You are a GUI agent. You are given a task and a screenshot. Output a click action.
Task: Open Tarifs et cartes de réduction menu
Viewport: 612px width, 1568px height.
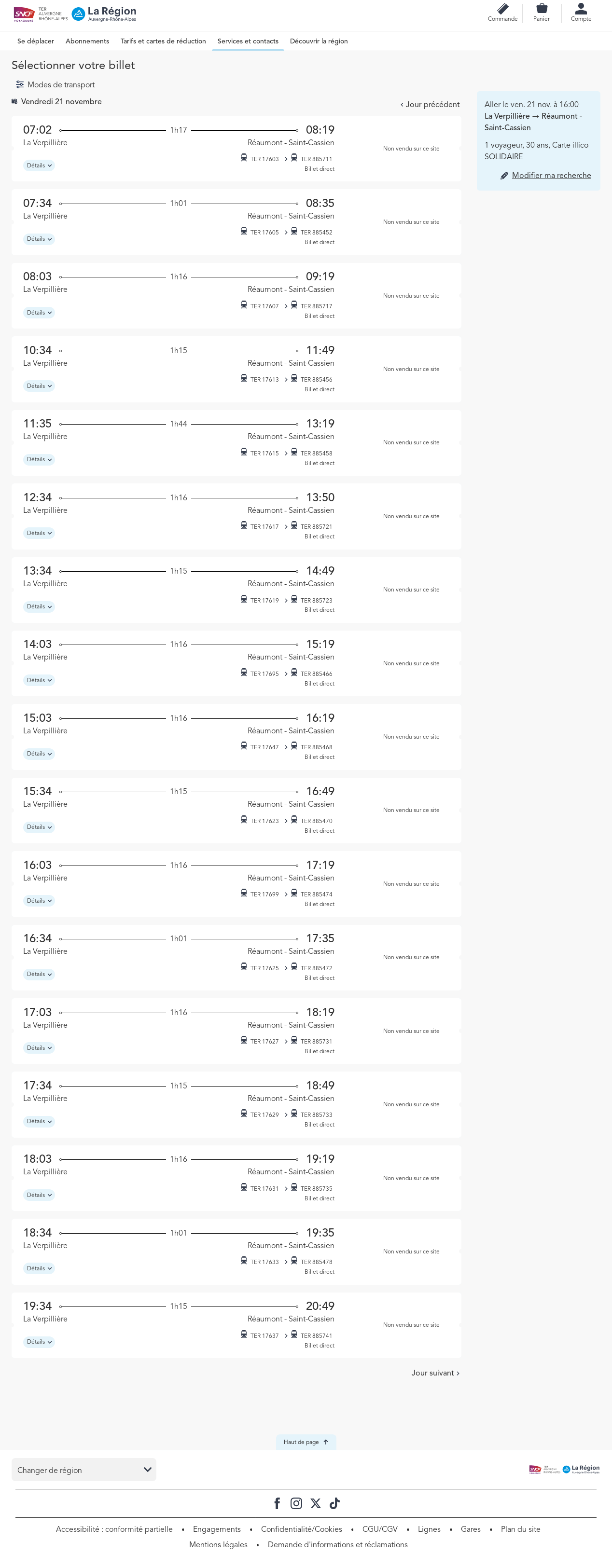(x=163, y=41)
